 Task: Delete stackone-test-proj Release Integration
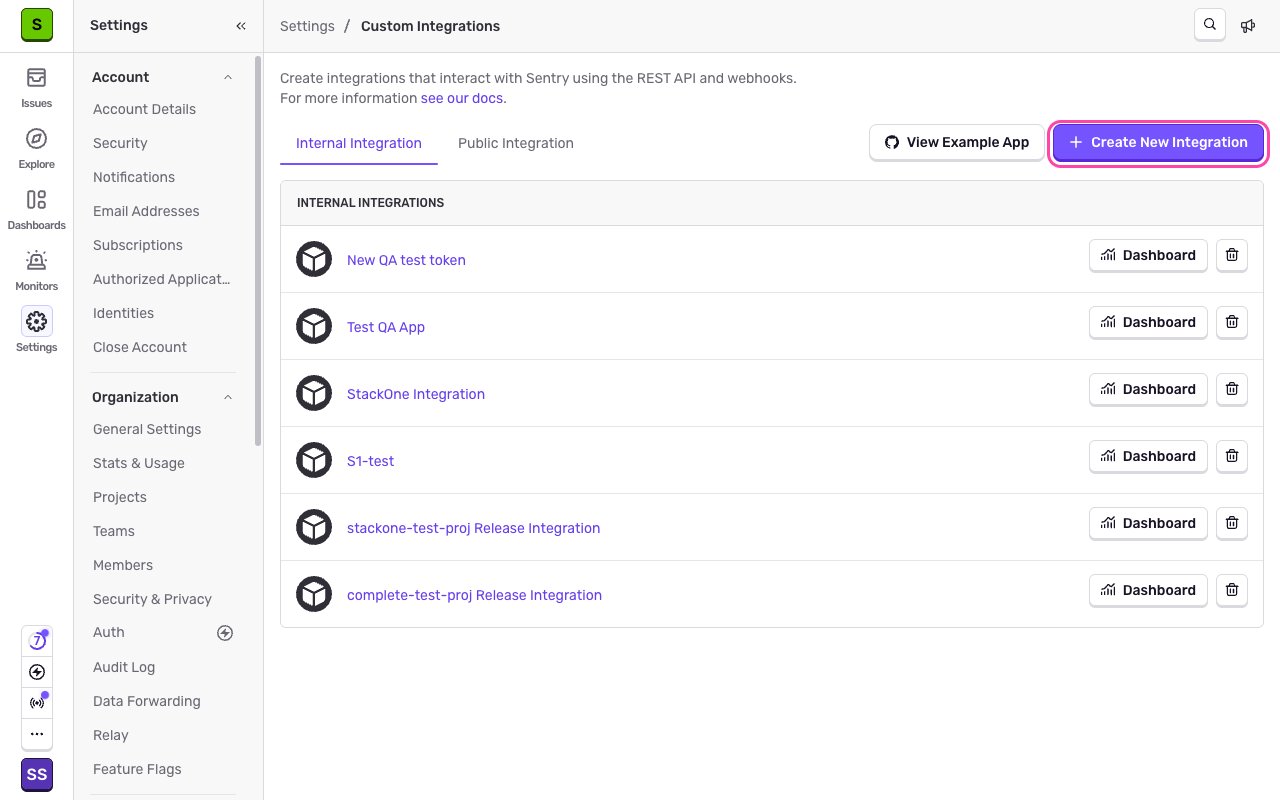pos(1232,523)
